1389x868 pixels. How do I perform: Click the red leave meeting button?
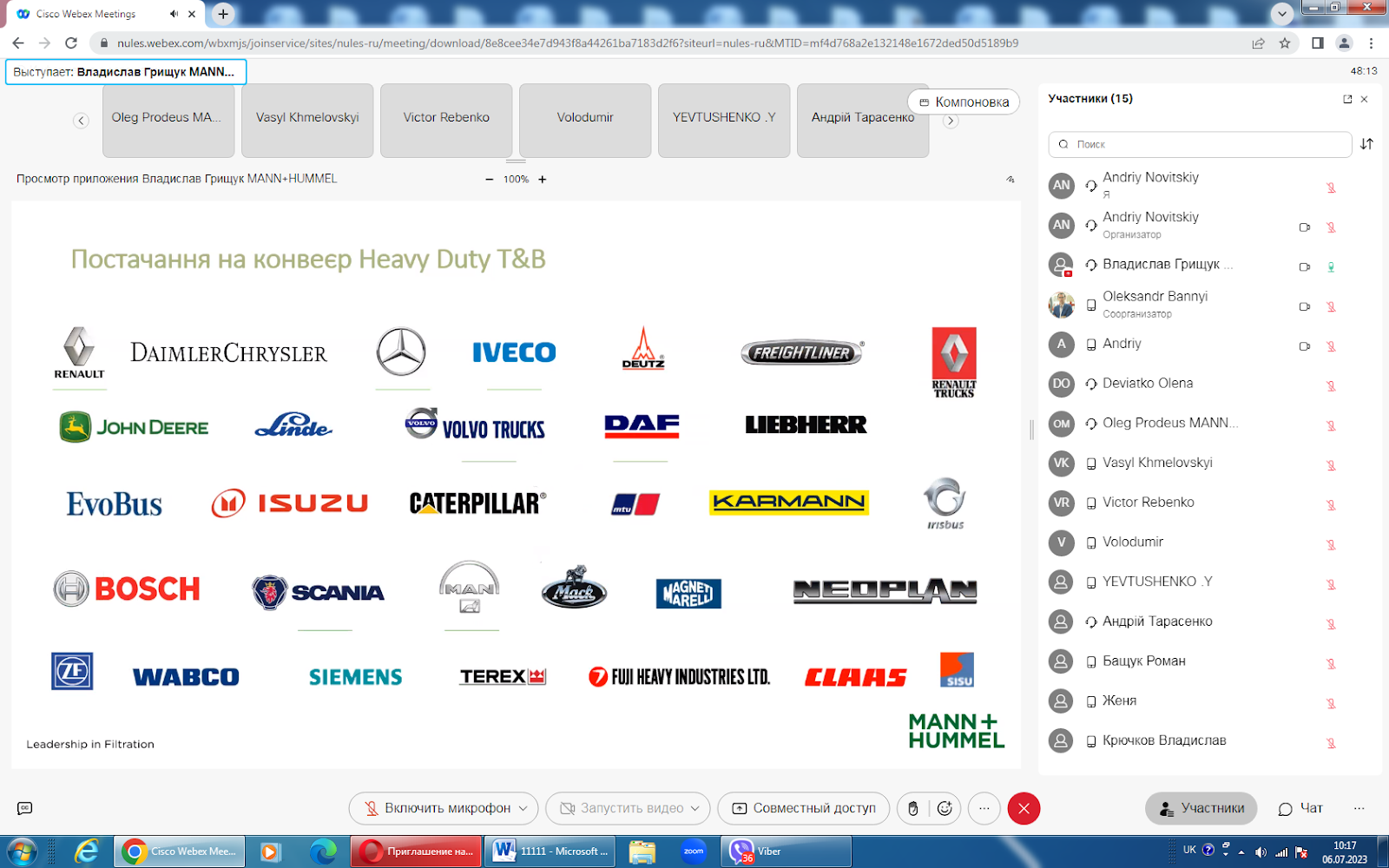tap(1024, 808)
